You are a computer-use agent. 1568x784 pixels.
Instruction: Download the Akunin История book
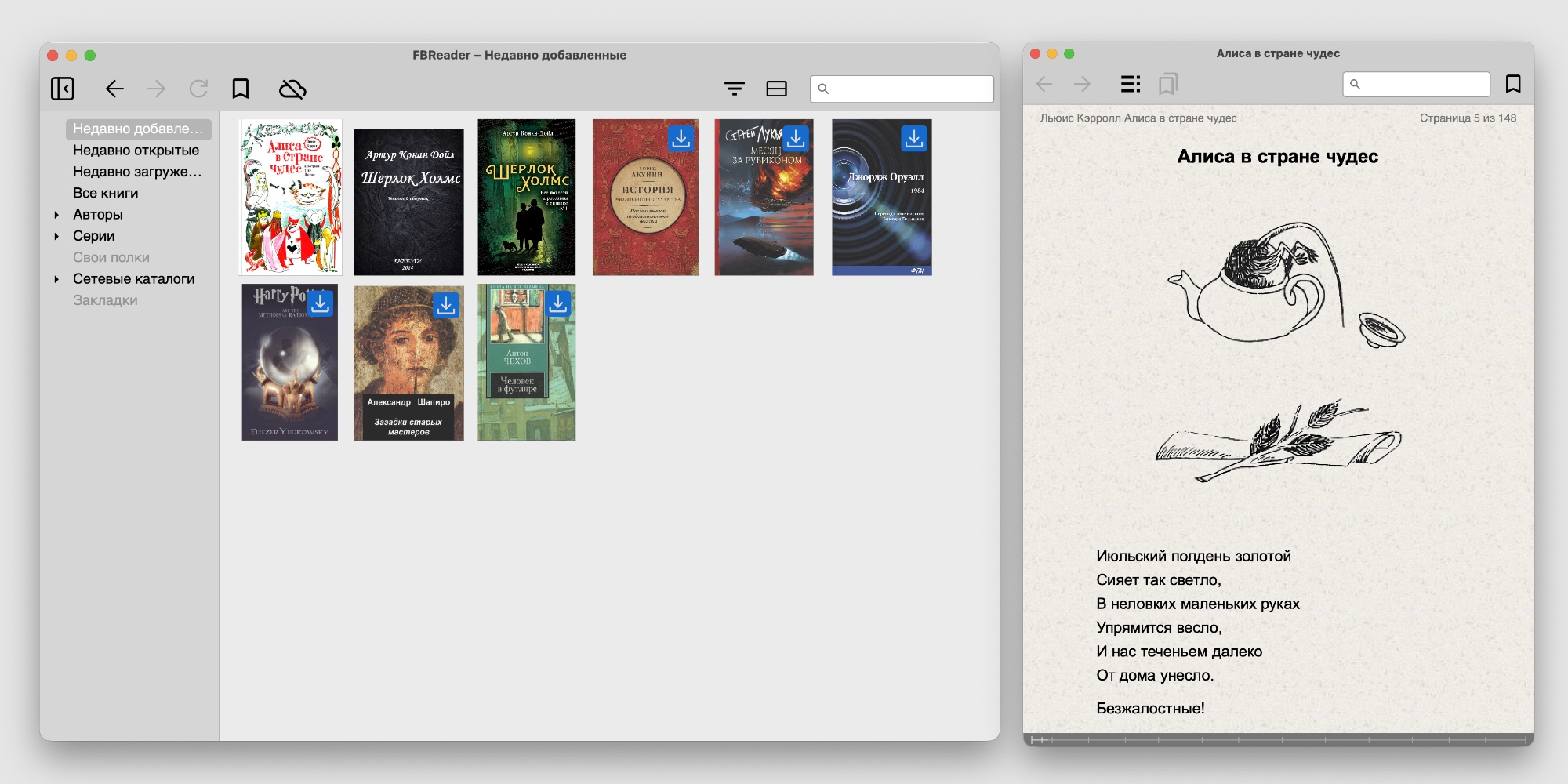point(681,139)
